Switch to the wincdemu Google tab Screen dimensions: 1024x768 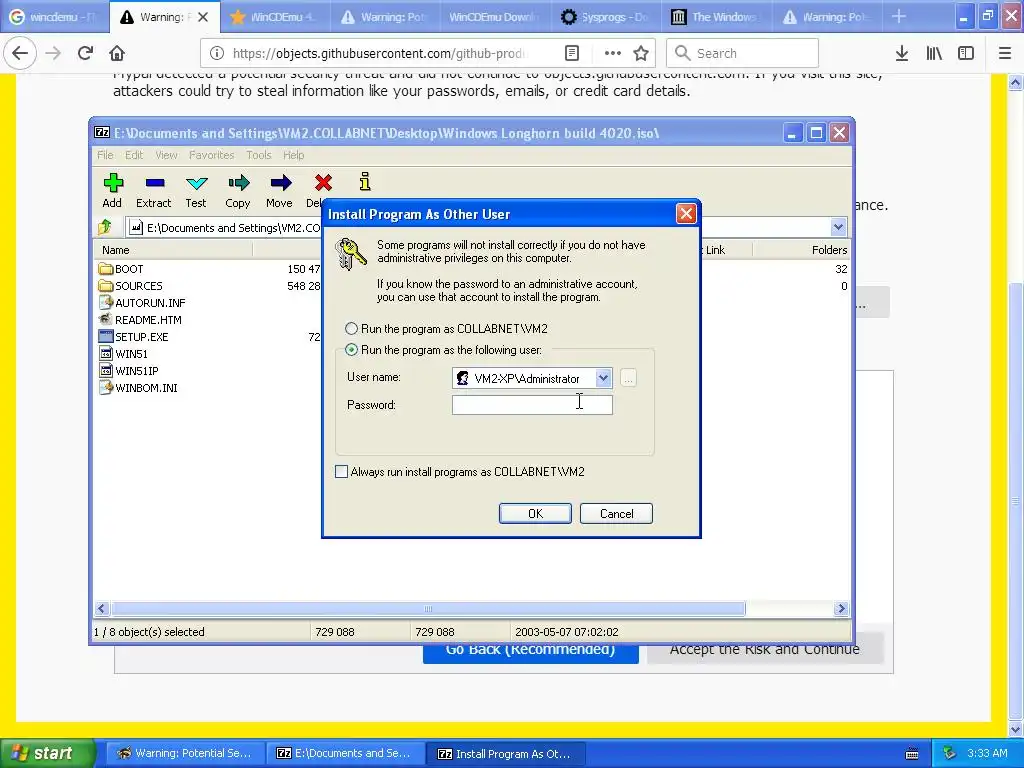(x=54, y=17)
